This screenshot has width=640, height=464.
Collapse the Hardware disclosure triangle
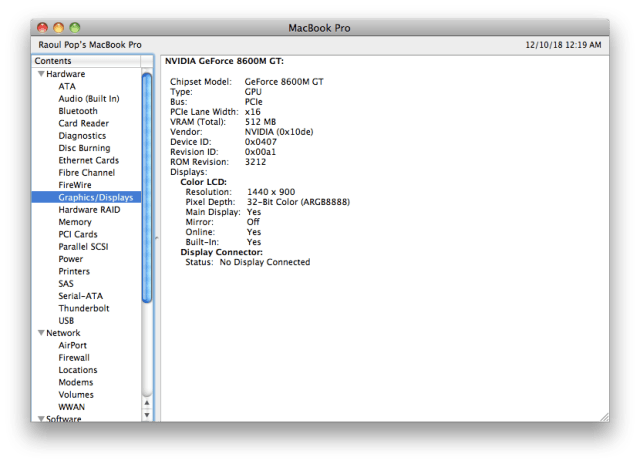(x=40, y=74)
